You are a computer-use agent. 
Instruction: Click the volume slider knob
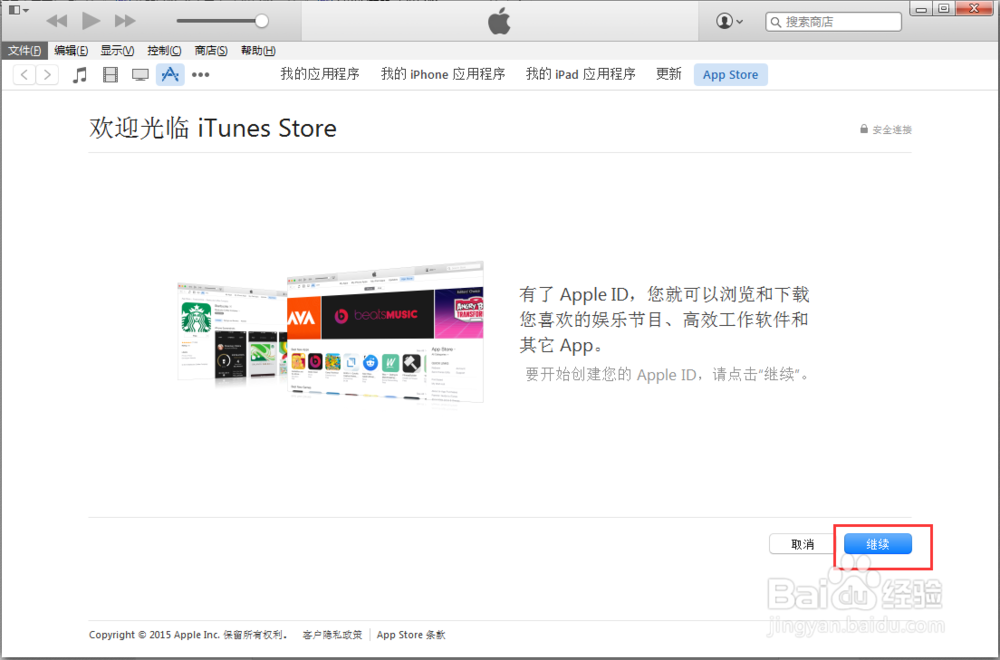pos(261,21)
